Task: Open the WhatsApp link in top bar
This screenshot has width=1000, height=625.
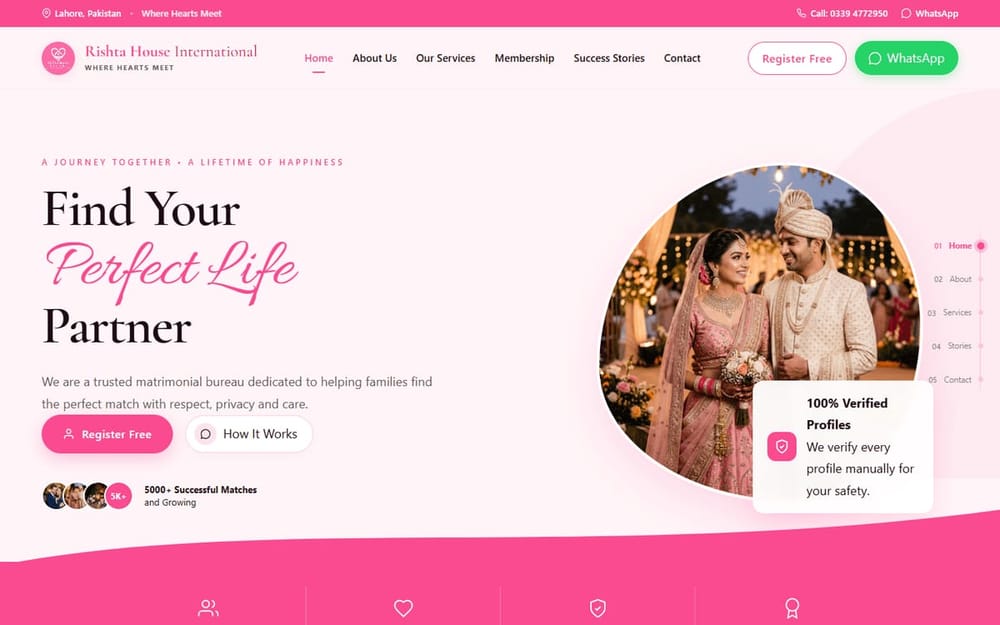Action: coord(929,13)
